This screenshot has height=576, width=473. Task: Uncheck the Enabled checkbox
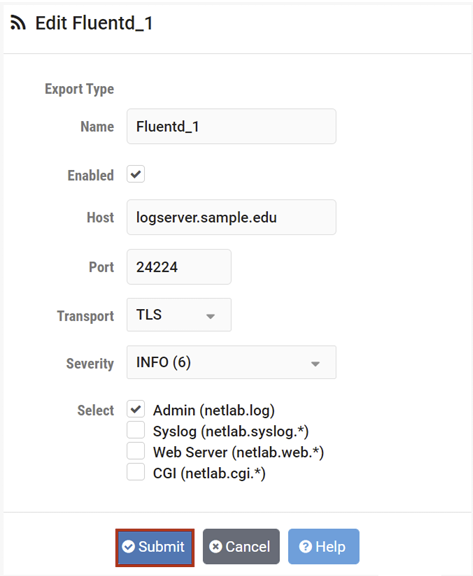tap(136, 174)
